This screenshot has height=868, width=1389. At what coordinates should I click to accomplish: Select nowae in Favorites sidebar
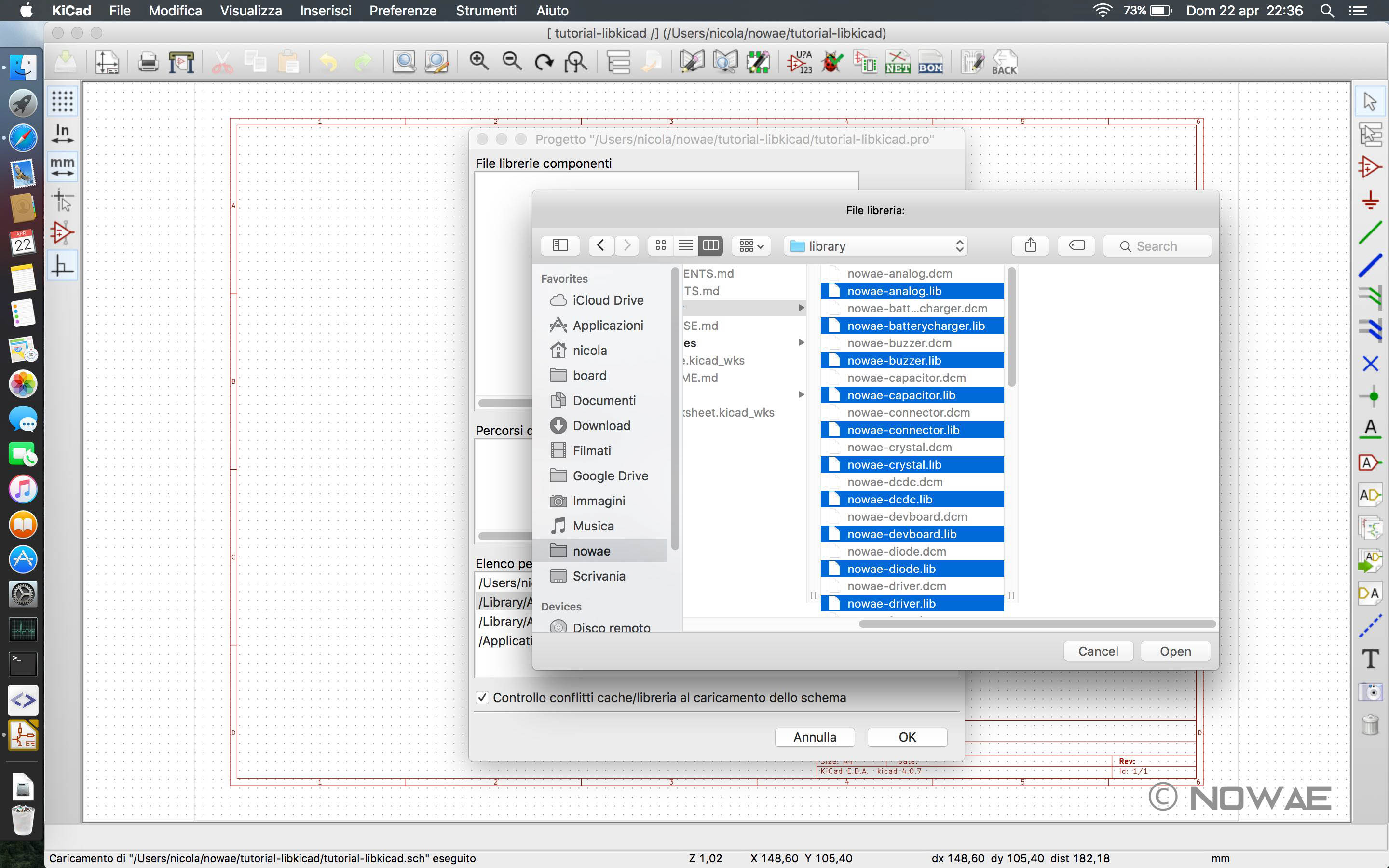(x=600, y=551)
